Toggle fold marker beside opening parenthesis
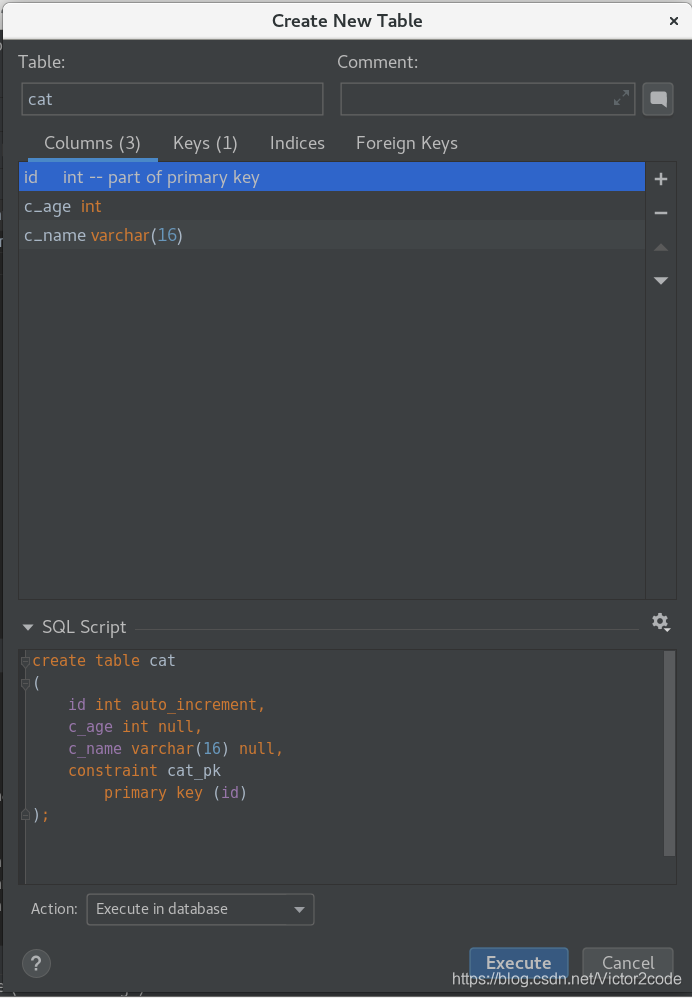 pos(25,684)
